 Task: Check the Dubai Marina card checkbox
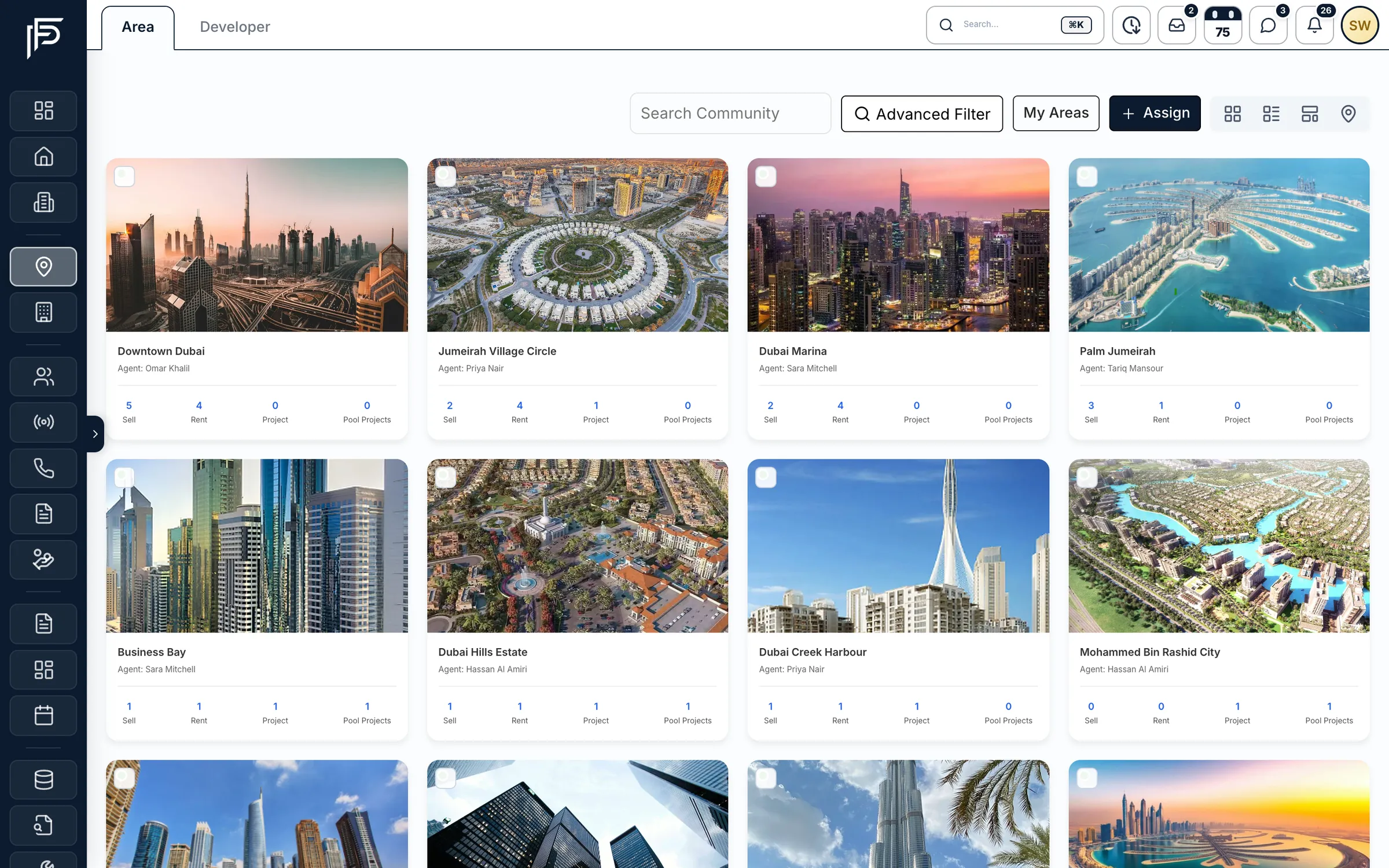pos(766,176)
